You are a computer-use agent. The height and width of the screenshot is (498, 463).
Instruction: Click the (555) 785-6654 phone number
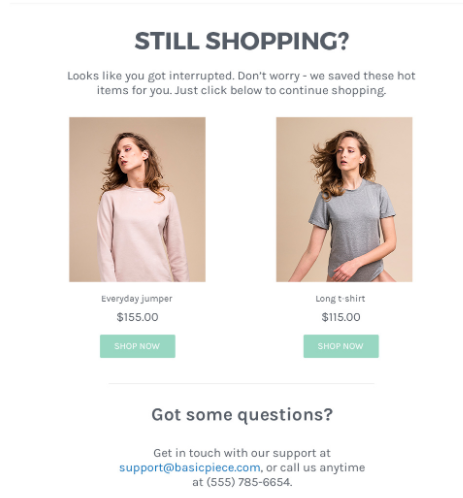(248, 482)
